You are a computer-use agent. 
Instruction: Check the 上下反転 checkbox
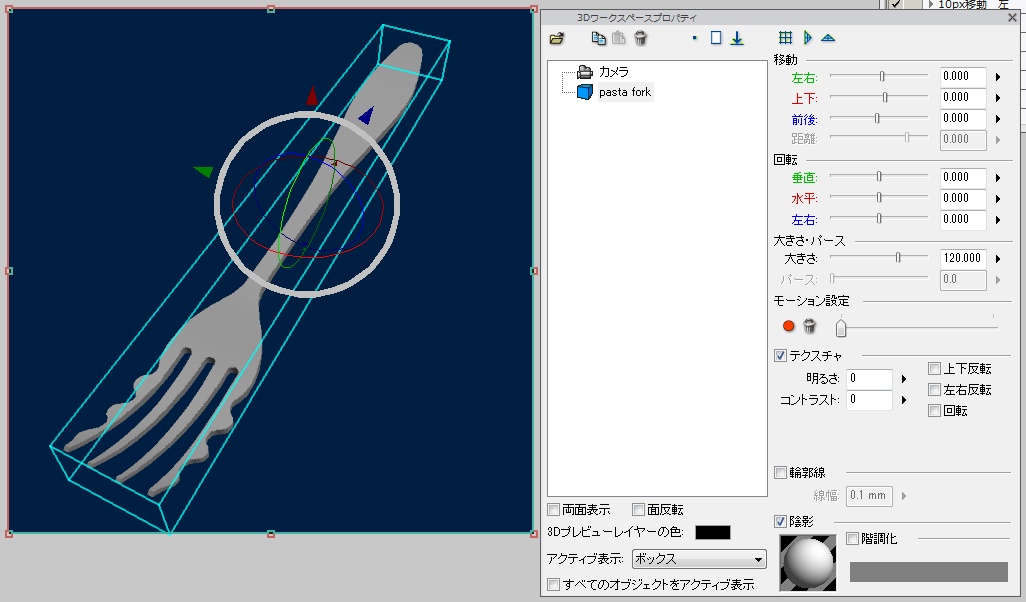pyautogui.click(x=934, y=368)
